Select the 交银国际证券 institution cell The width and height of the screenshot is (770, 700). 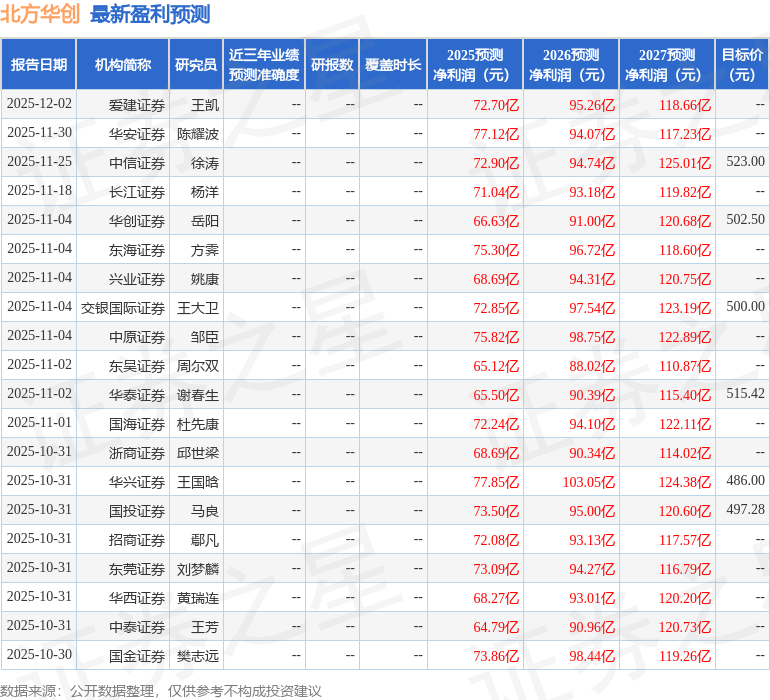click(123, 308)
